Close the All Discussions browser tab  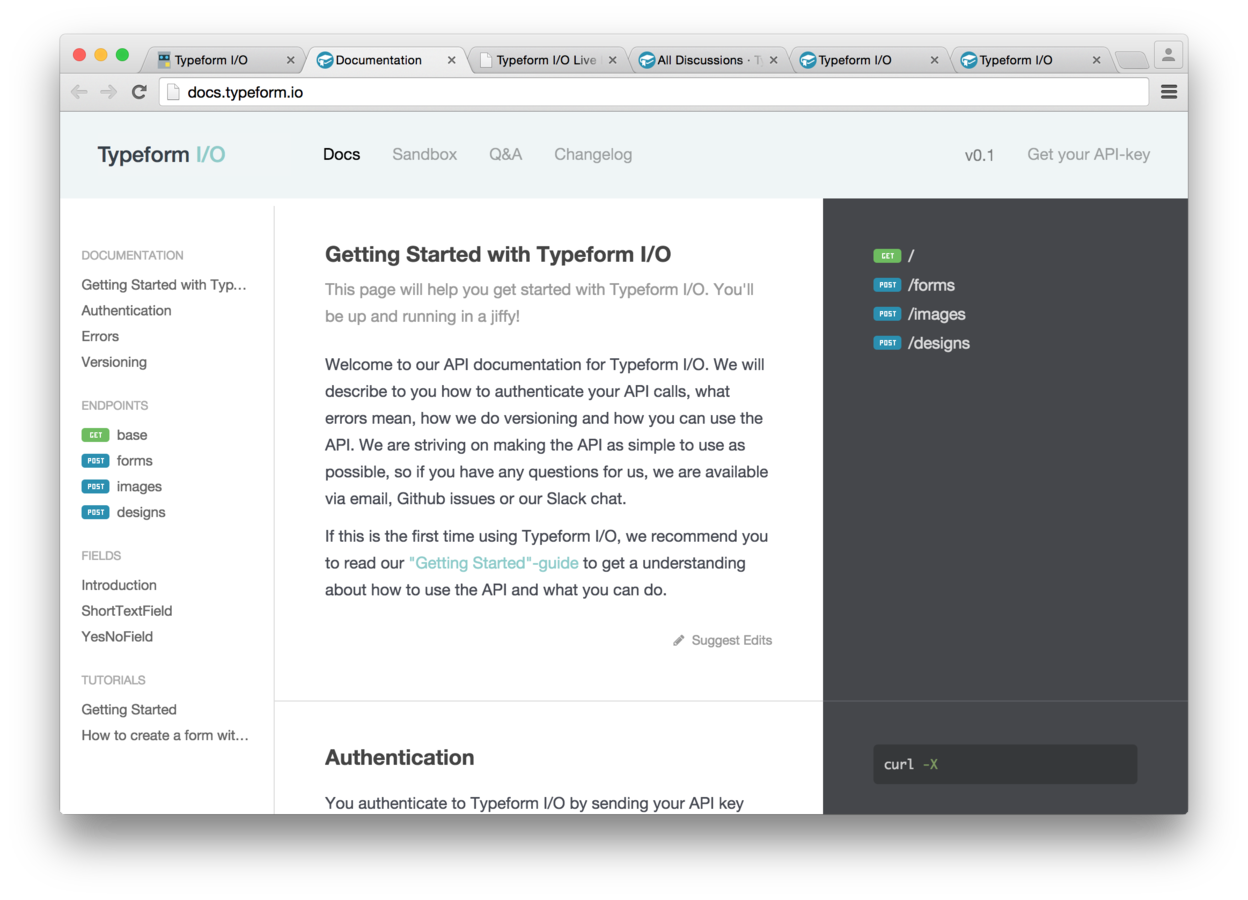click(x=773, y=60)
